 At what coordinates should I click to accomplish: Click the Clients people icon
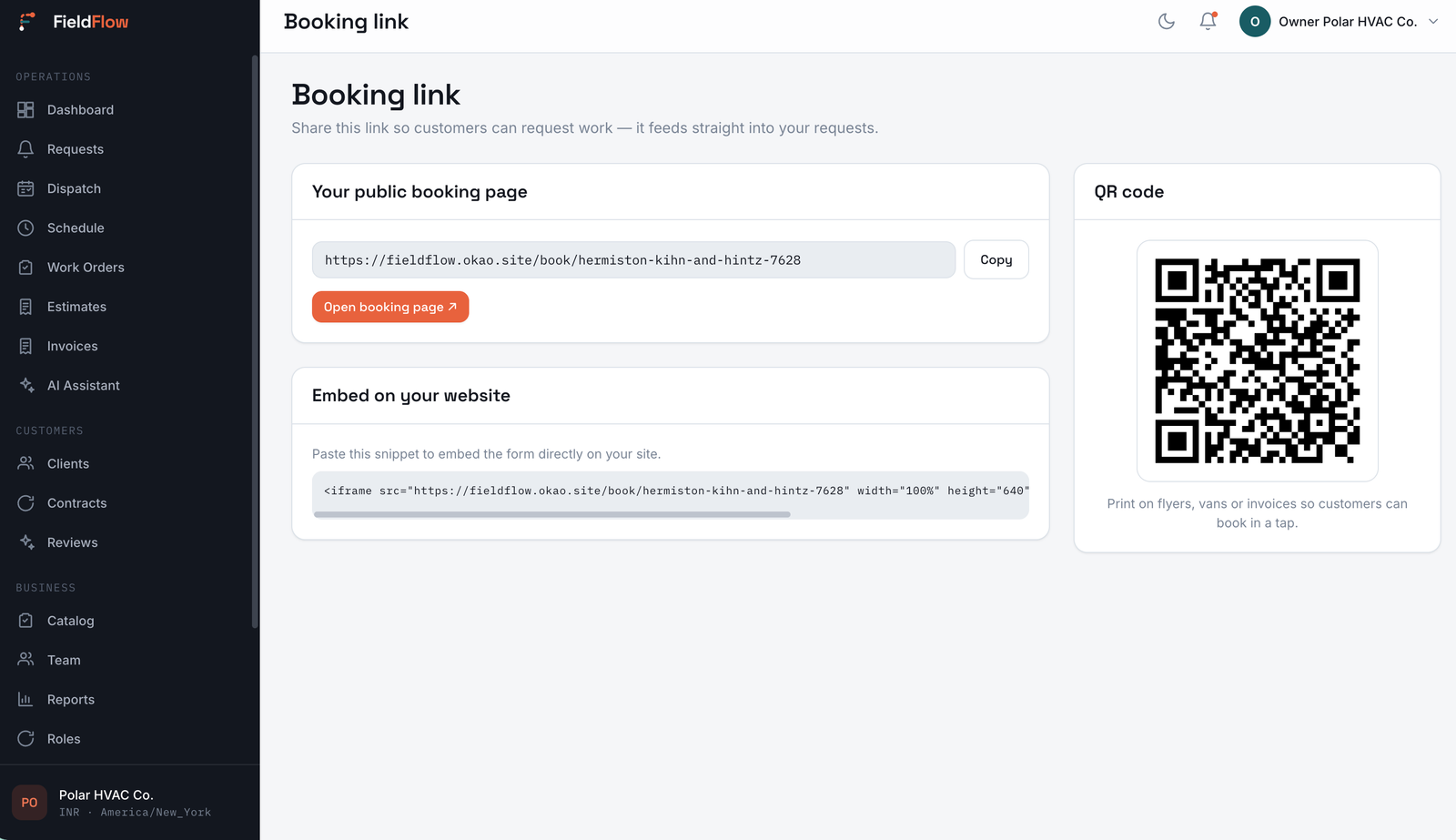(25, 463)
